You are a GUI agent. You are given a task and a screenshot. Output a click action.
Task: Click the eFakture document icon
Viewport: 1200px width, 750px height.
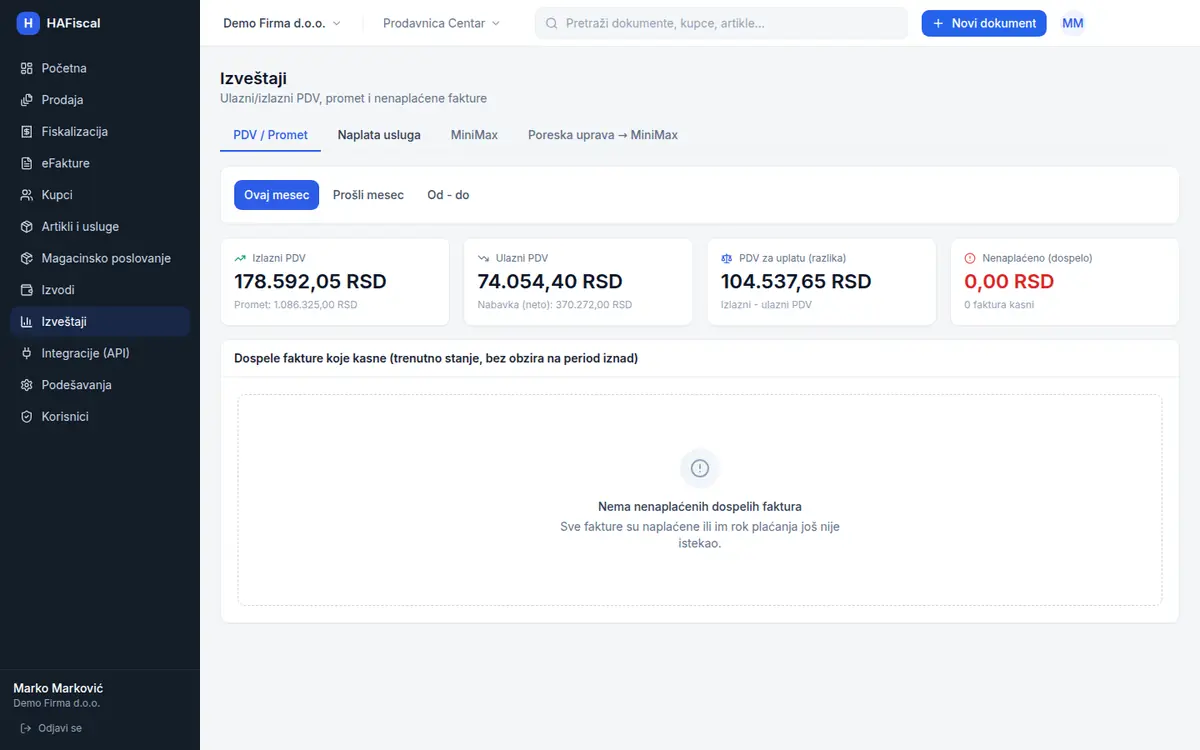(x=27, y=163)
